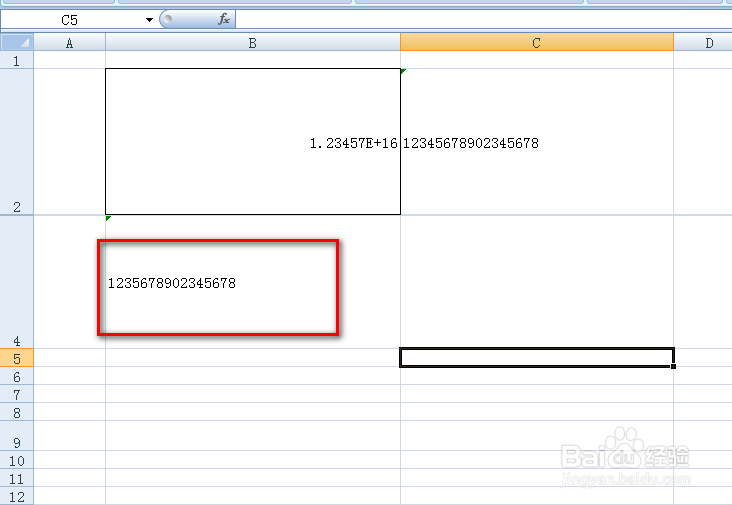
Task: Select column A header
Action: click(x=70, y=43)
